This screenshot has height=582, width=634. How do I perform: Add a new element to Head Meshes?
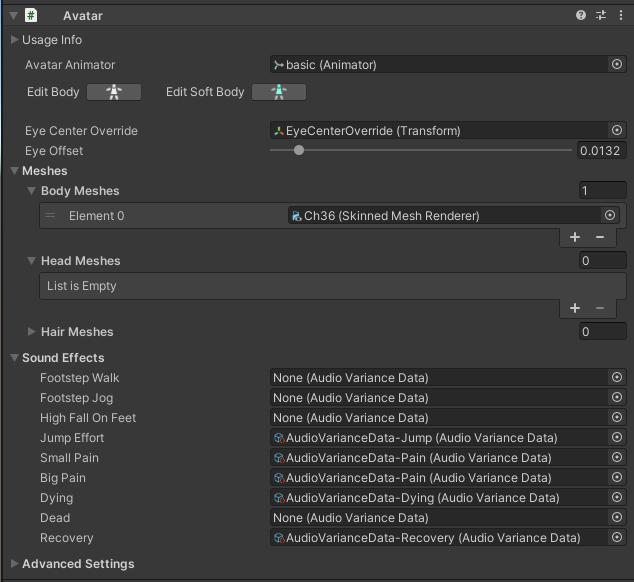click(575, 308)
